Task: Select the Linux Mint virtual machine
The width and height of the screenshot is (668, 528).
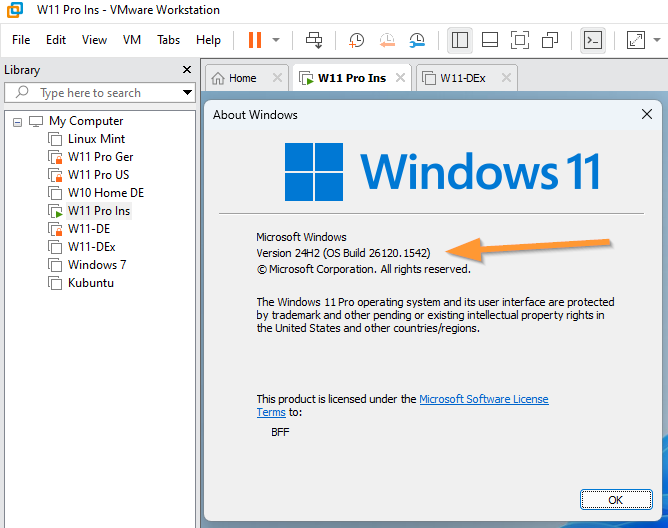Action: coord(96,139)
